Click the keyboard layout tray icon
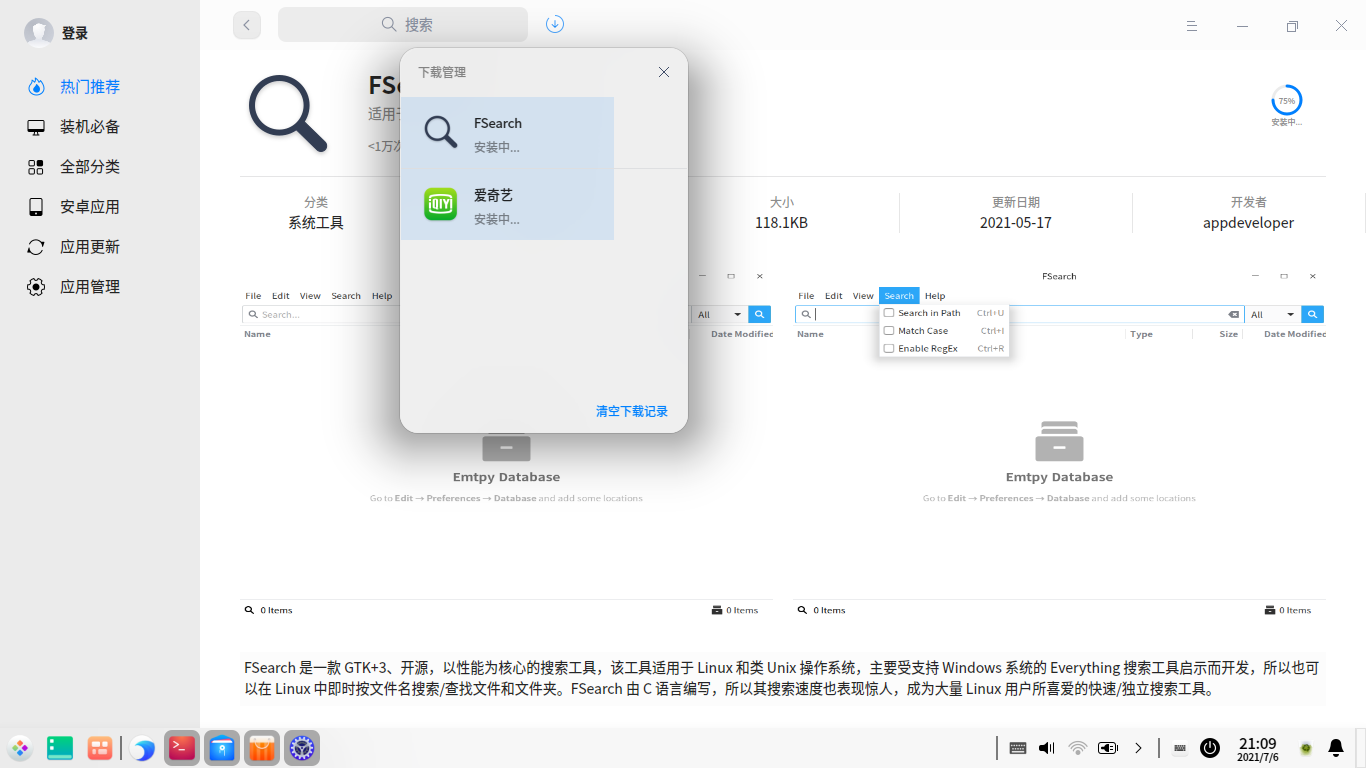This screenshot has width=1366, height=768. [x=1018, y=748]
